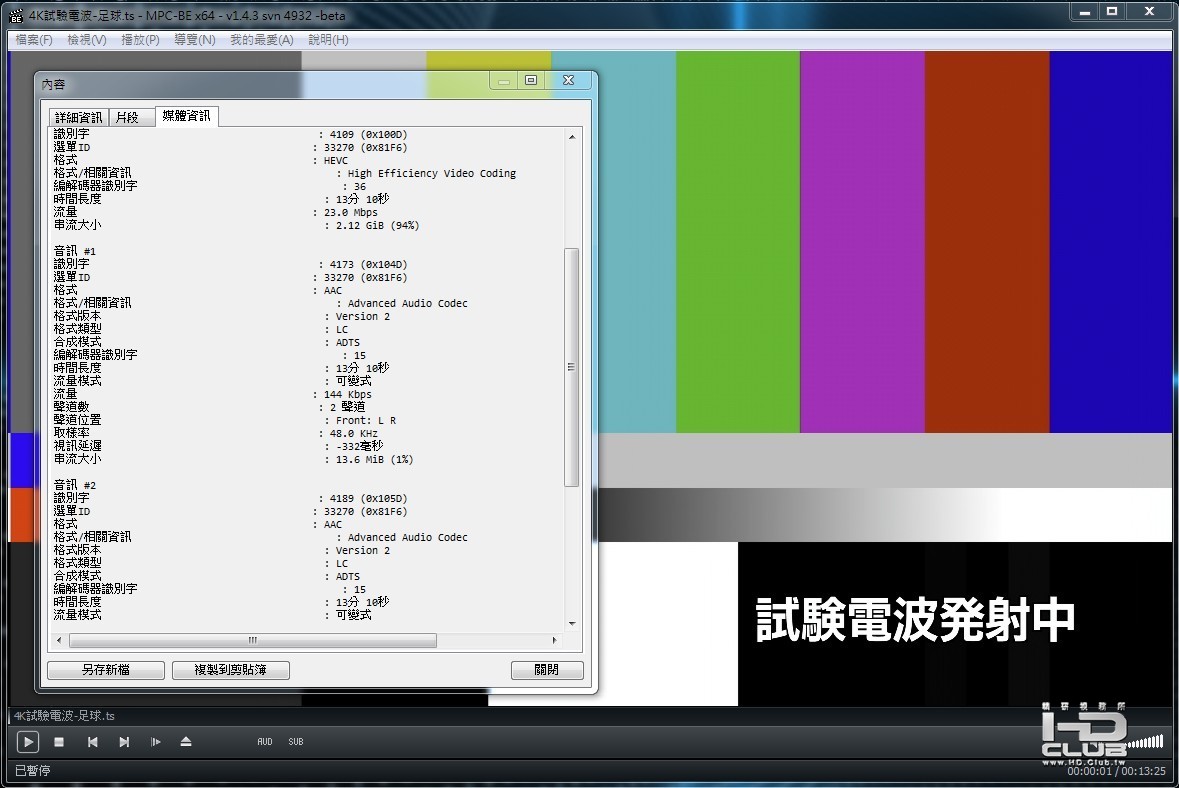Click the 4173 (0x104D) identifier value

click(368, 265)
